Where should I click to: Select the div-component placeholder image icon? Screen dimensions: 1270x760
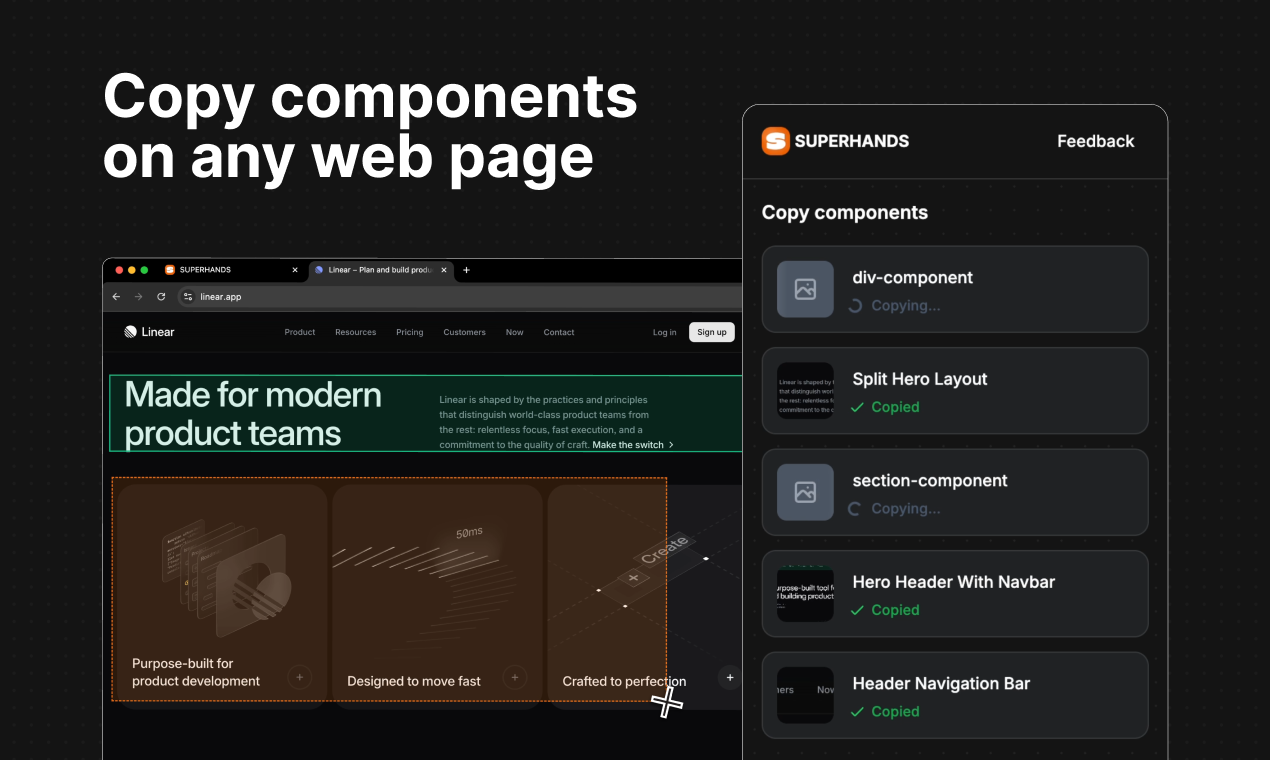[x=805, y=289]
